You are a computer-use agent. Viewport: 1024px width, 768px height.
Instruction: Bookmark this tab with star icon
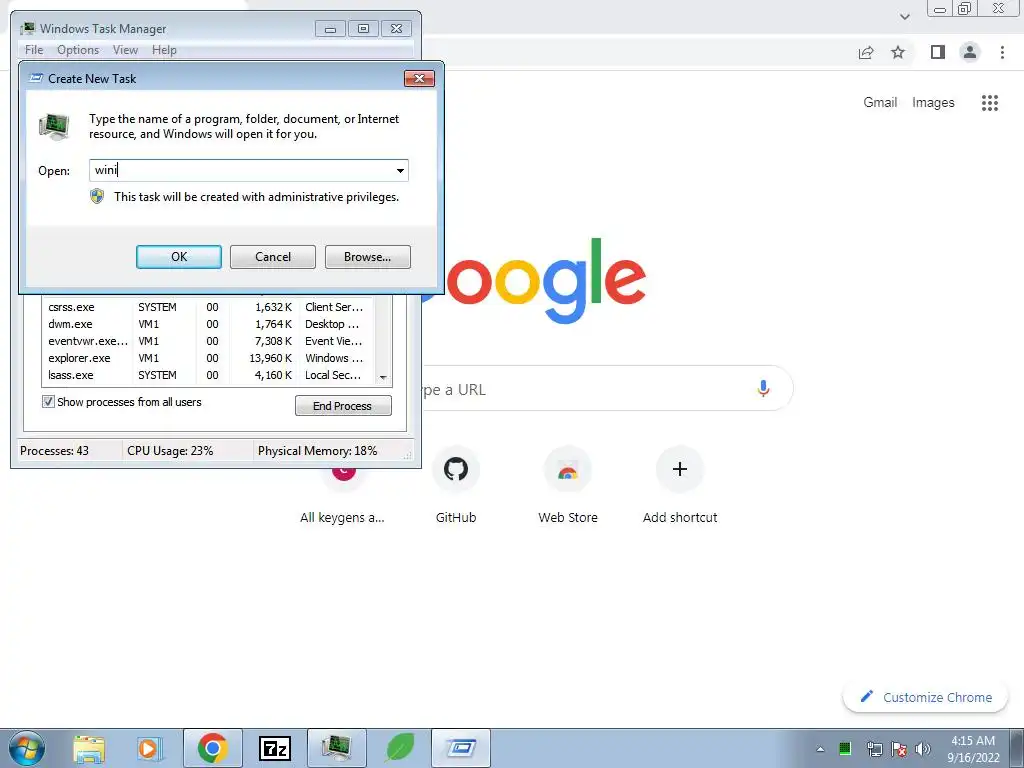(x=898, y=52)
